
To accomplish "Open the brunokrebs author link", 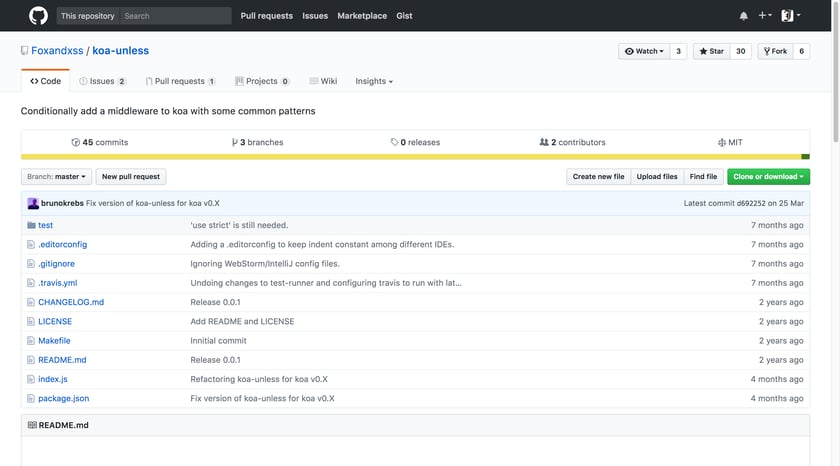I will 62,203.
